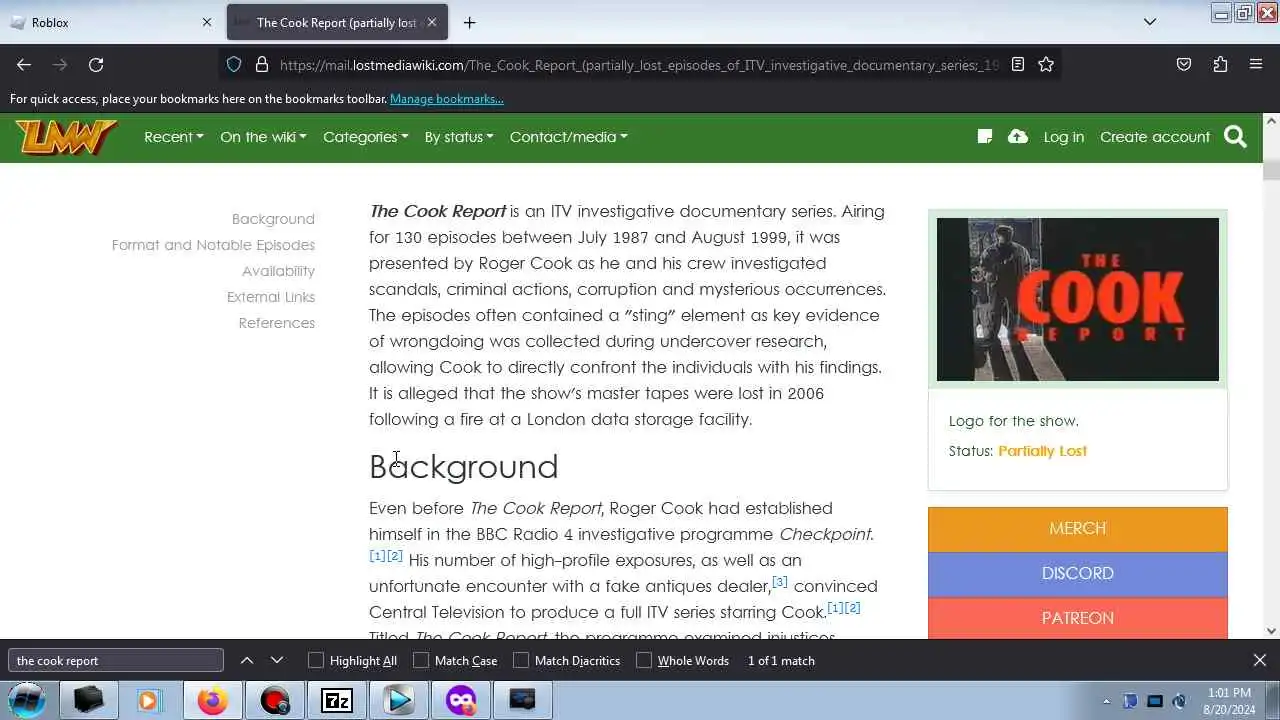Bookmark this page with star icon
The image size is (1280, 720).
coord(1046,64)
